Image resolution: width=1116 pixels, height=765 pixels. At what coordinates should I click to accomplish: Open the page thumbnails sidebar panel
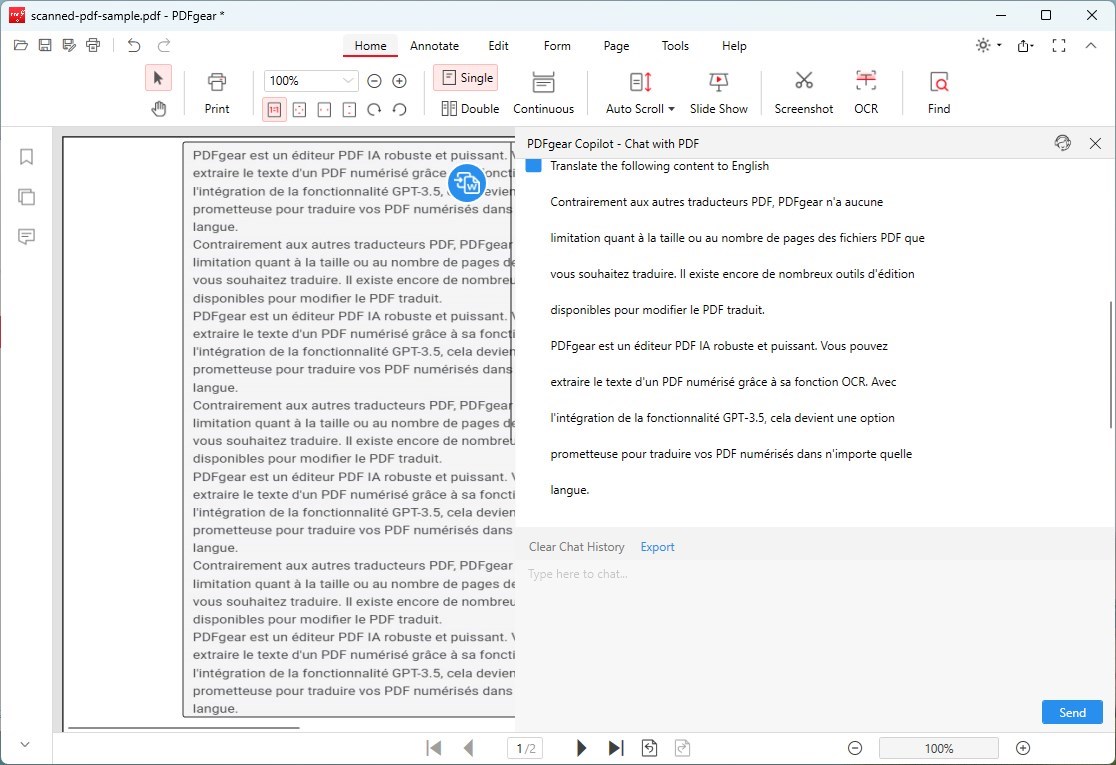pyautogui.click(x=26, y=197)
